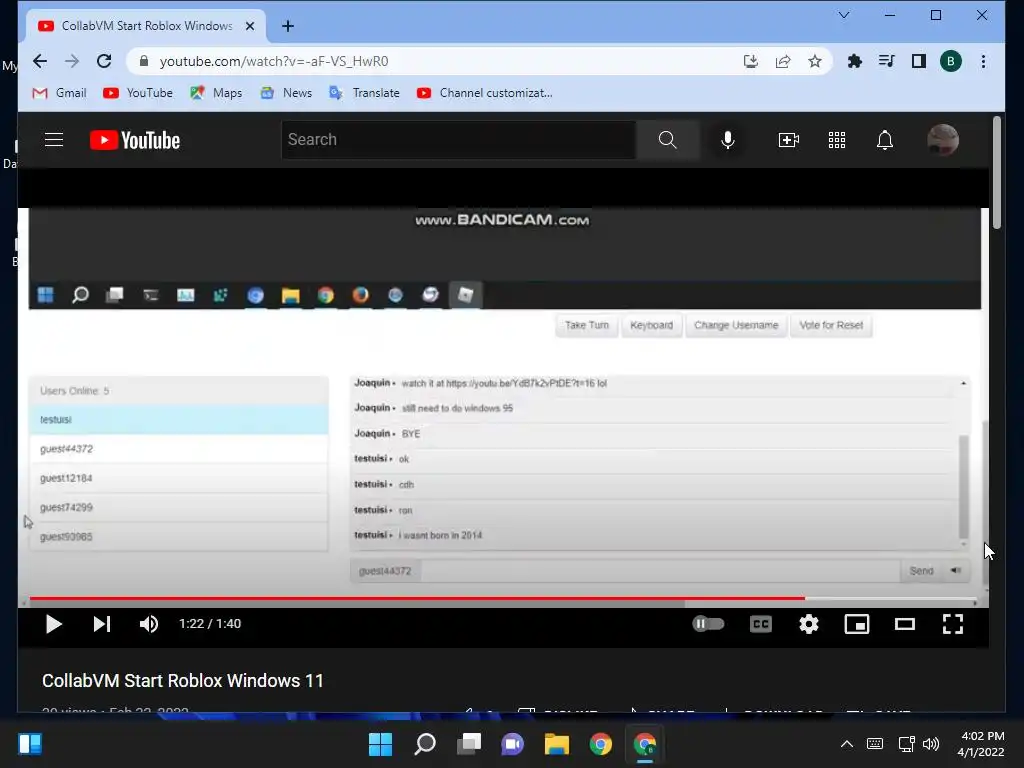
Task: Play the video
Action: [54, 624]
